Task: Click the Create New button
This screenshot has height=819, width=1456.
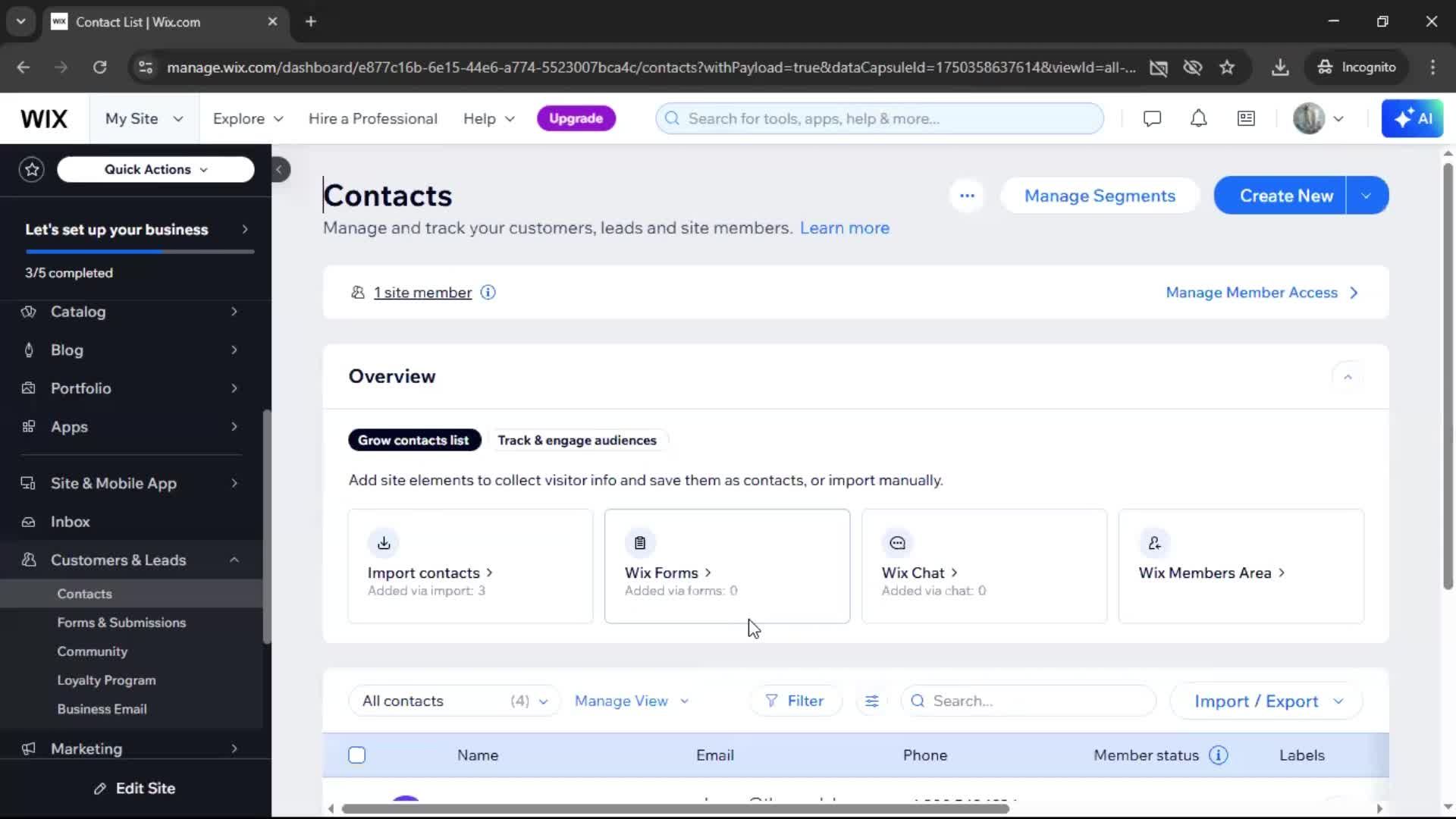Action: click(x=1281, y=196)
